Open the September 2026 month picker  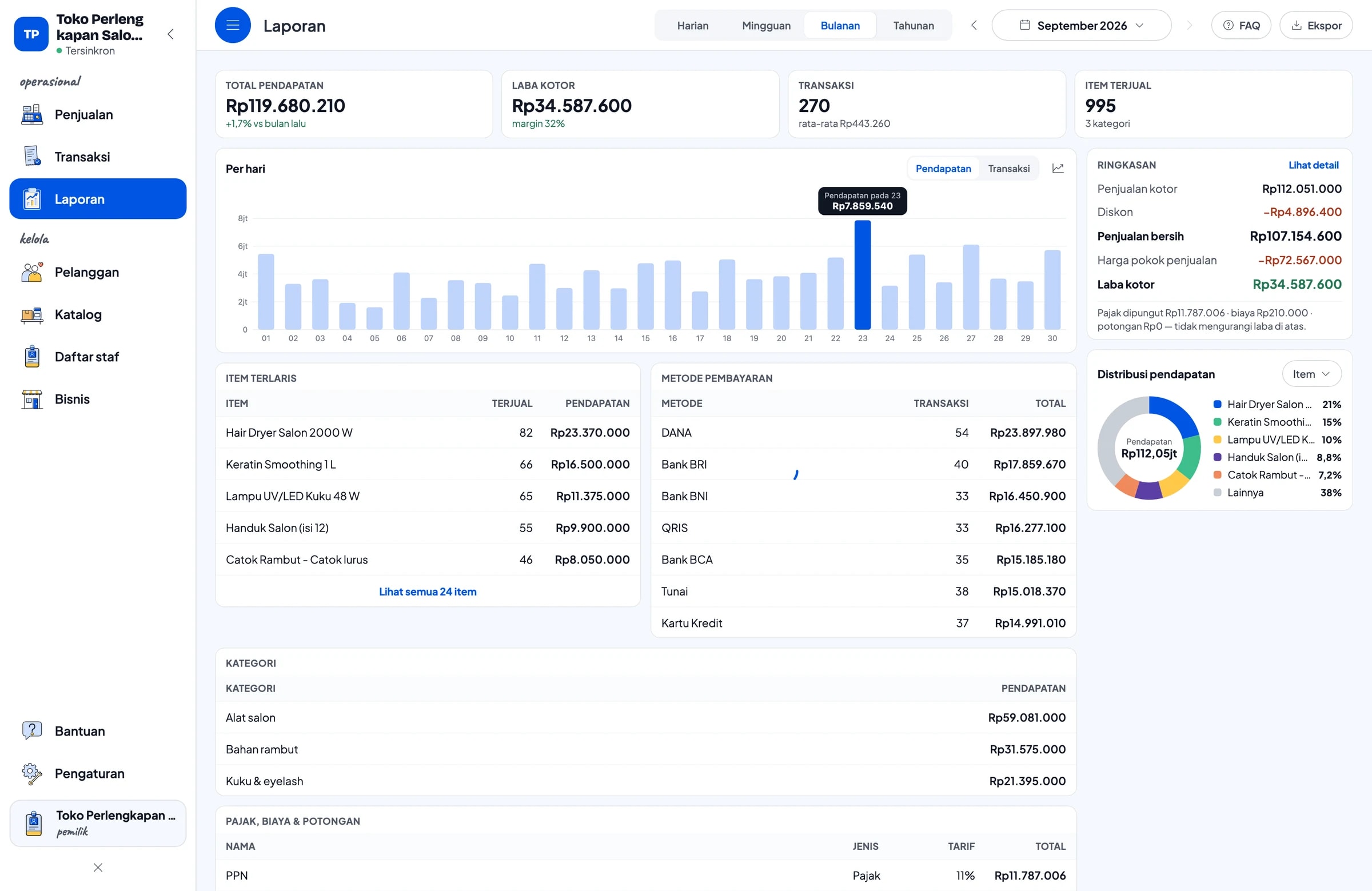tap(1082, 25)
